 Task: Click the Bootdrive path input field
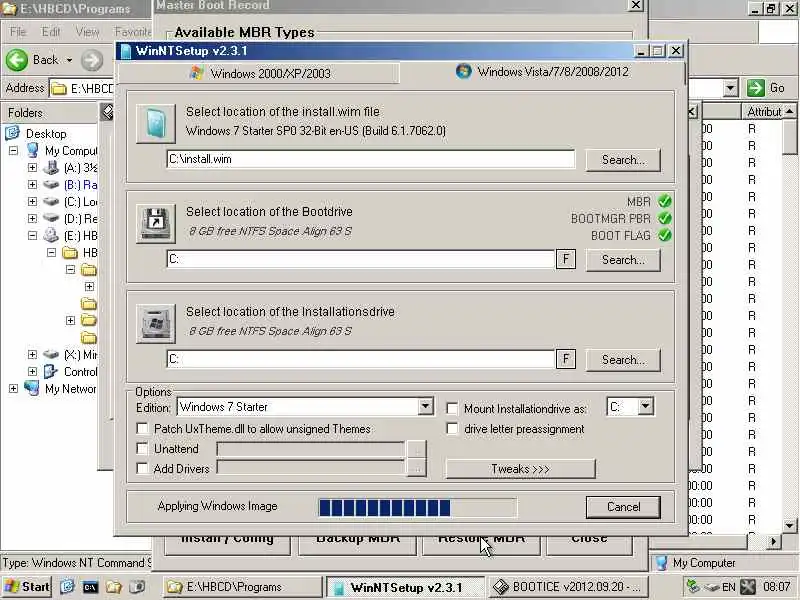click(x=361, y=259)
